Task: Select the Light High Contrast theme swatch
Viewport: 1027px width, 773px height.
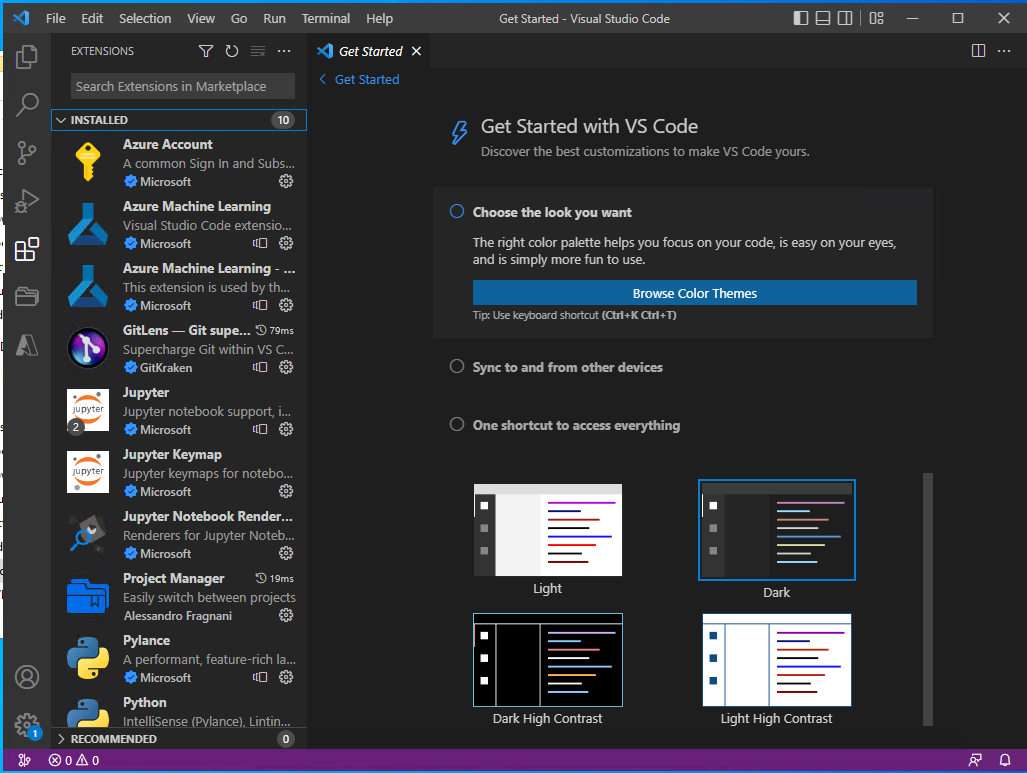Action: (x=777, y=660)
